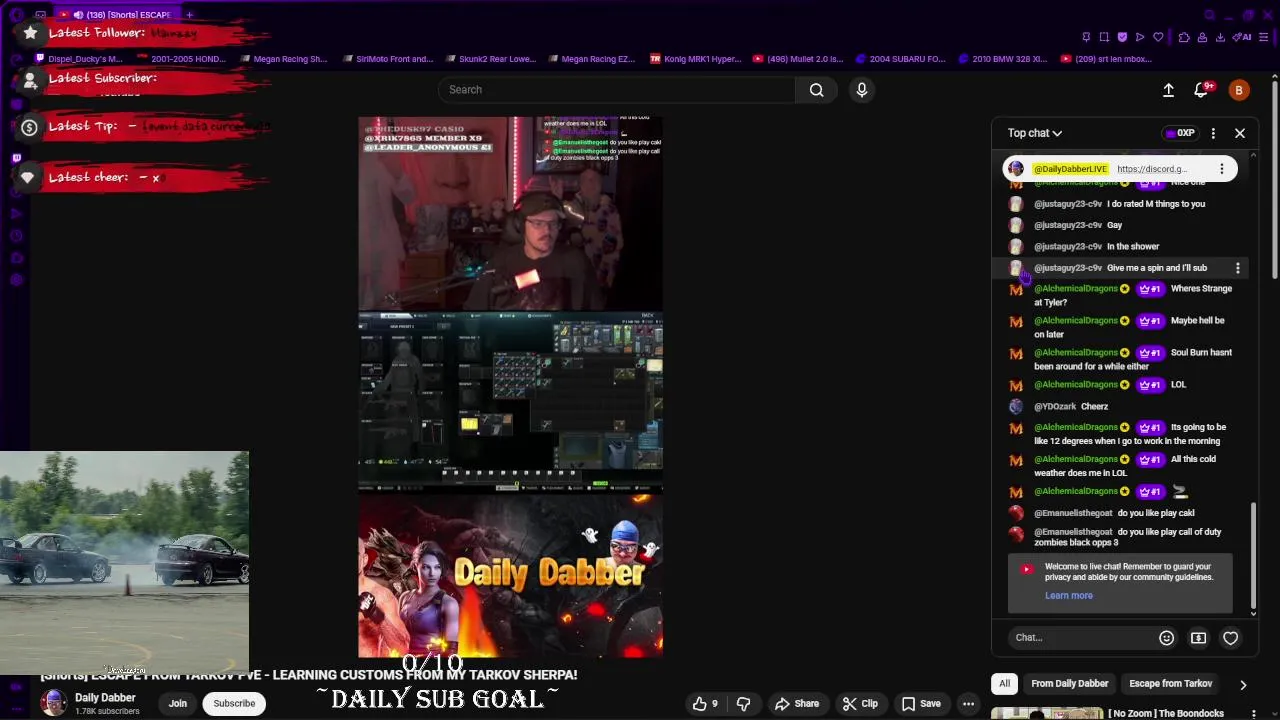Click browser player/flow arrow icon

pyautogui.click(x=1140, y=37)
